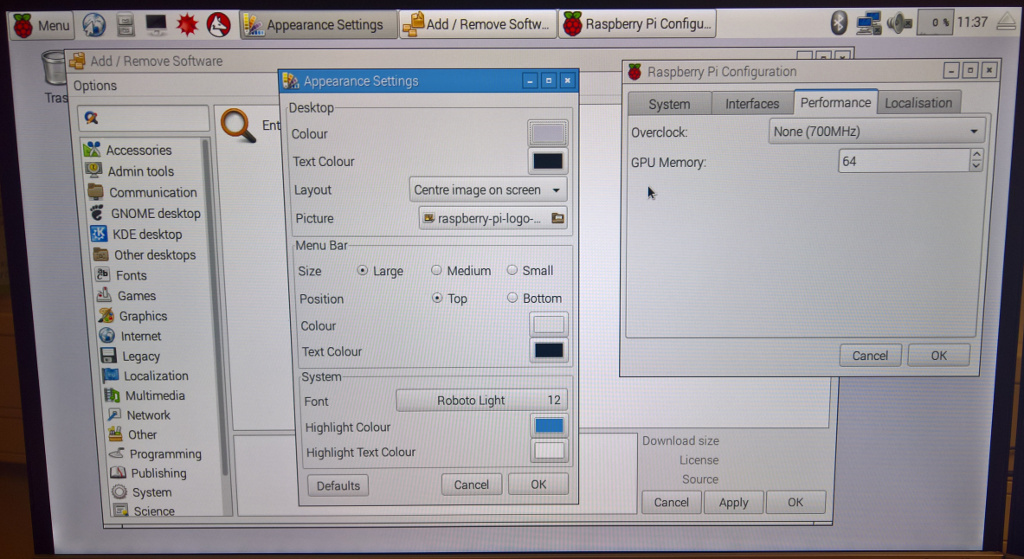Decrease GPU Memory with the down arrow
1024x559 pixels.
coord(976,166)
